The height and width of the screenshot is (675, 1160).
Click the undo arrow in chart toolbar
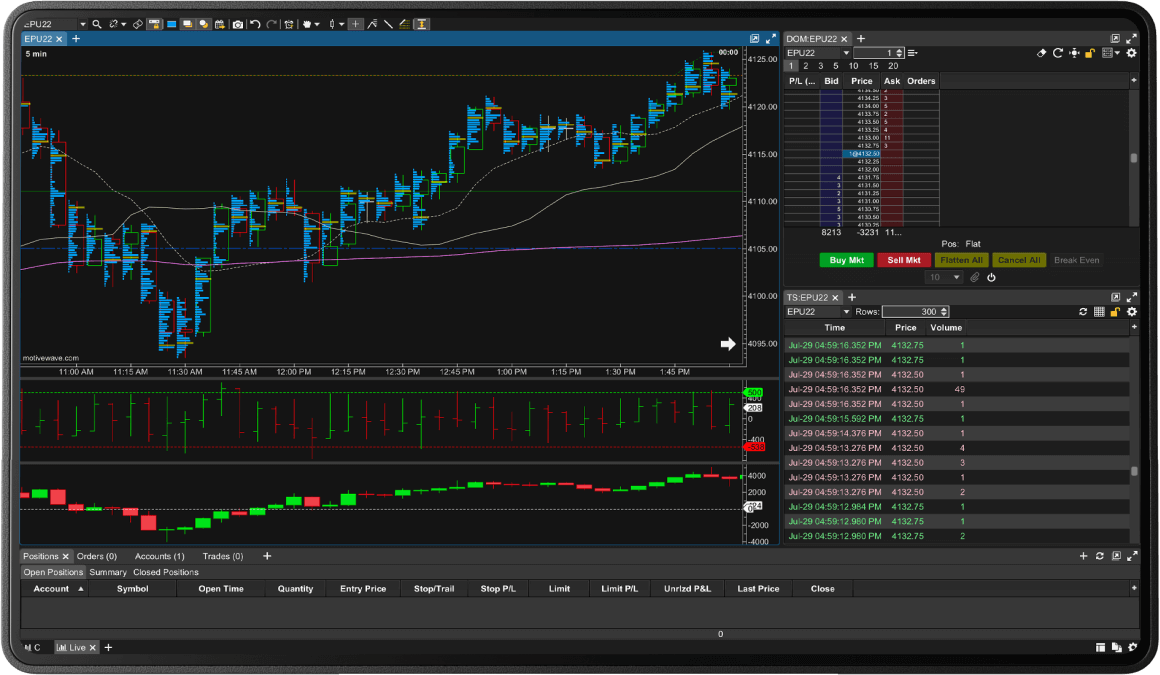pyautogui.click(x=255, y=24)
